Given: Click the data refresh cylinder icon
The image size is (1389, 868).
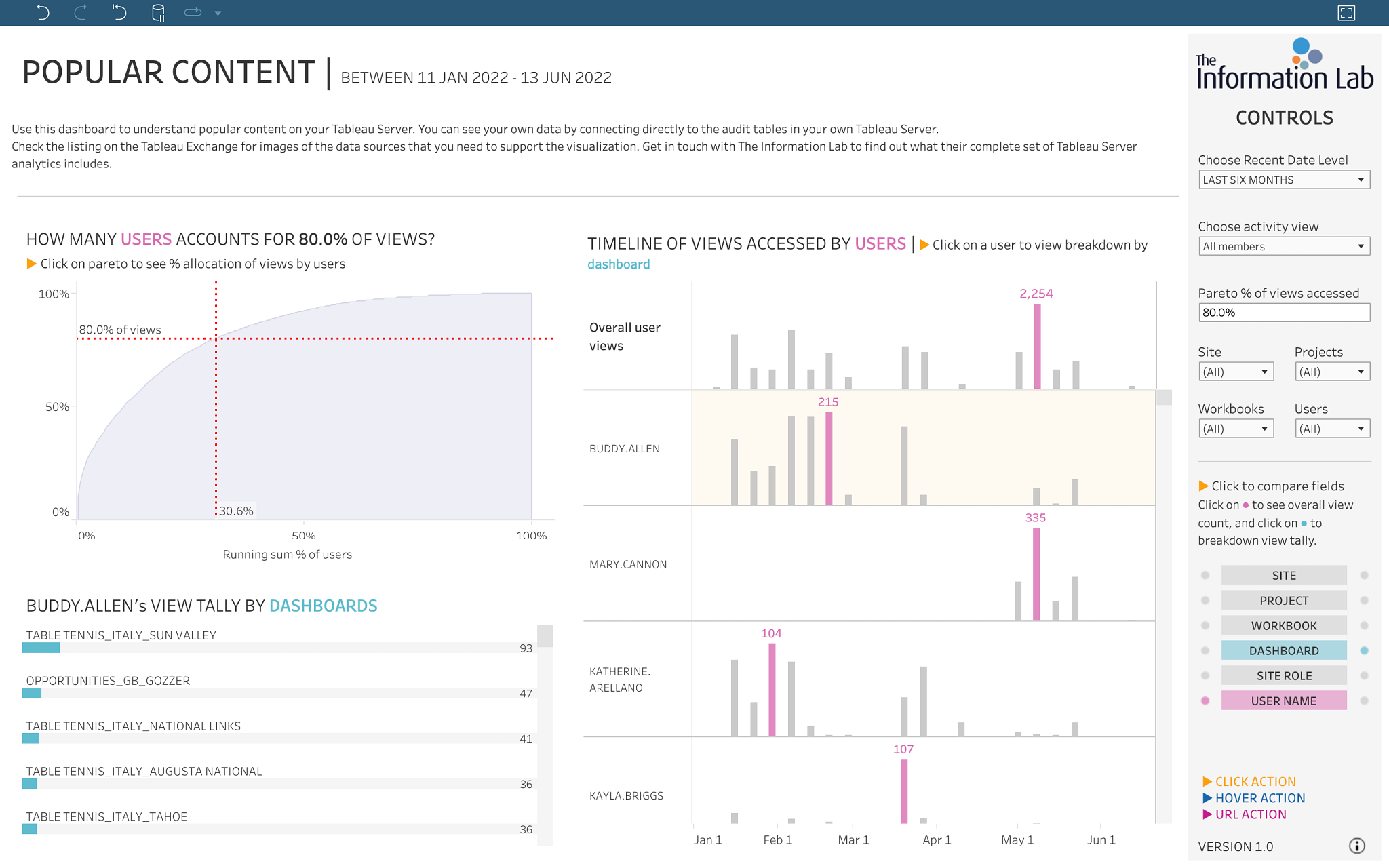Looking at the screenshot, I should click(158, 13).
